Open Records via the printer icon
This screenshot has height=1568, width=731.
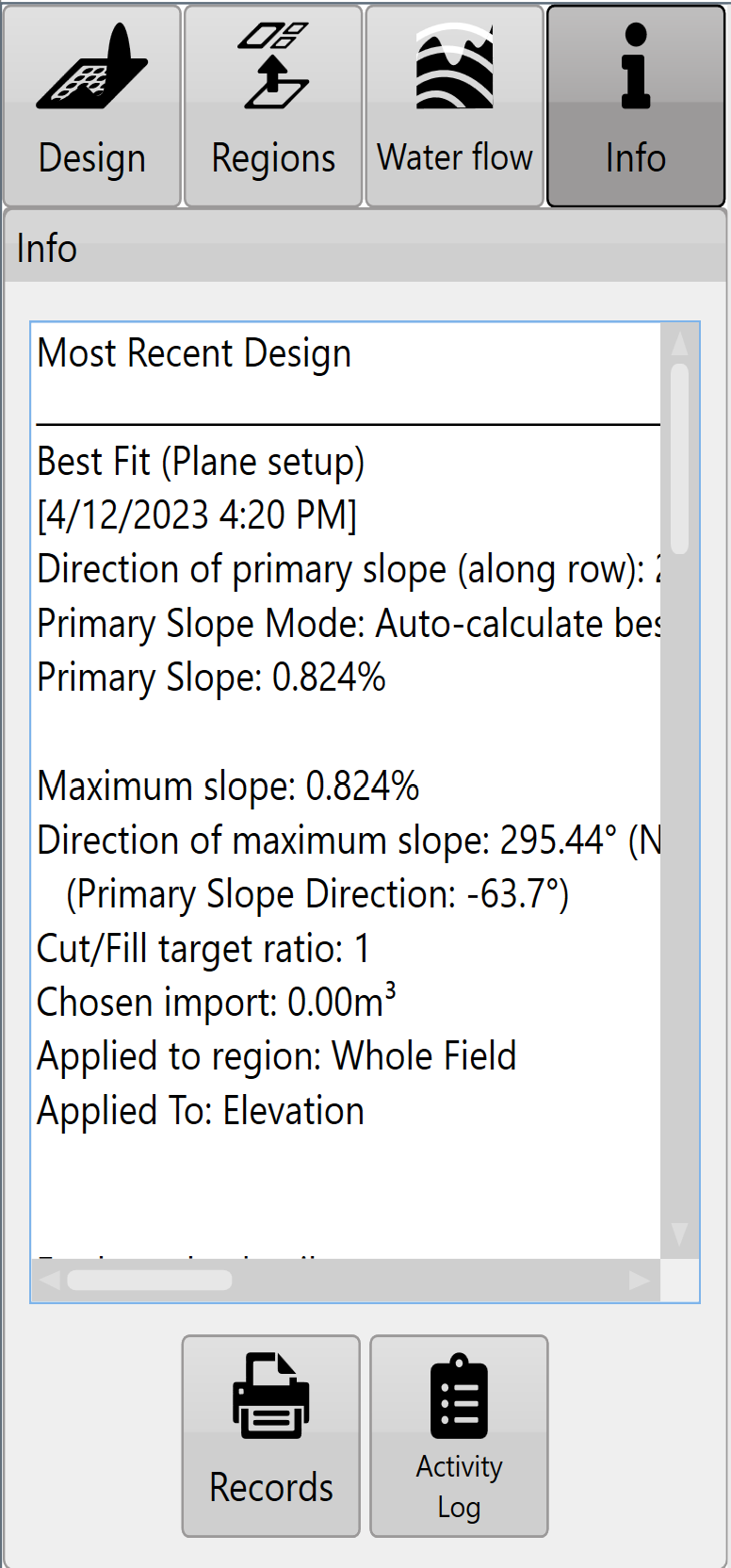click(x=271, y=1435)
